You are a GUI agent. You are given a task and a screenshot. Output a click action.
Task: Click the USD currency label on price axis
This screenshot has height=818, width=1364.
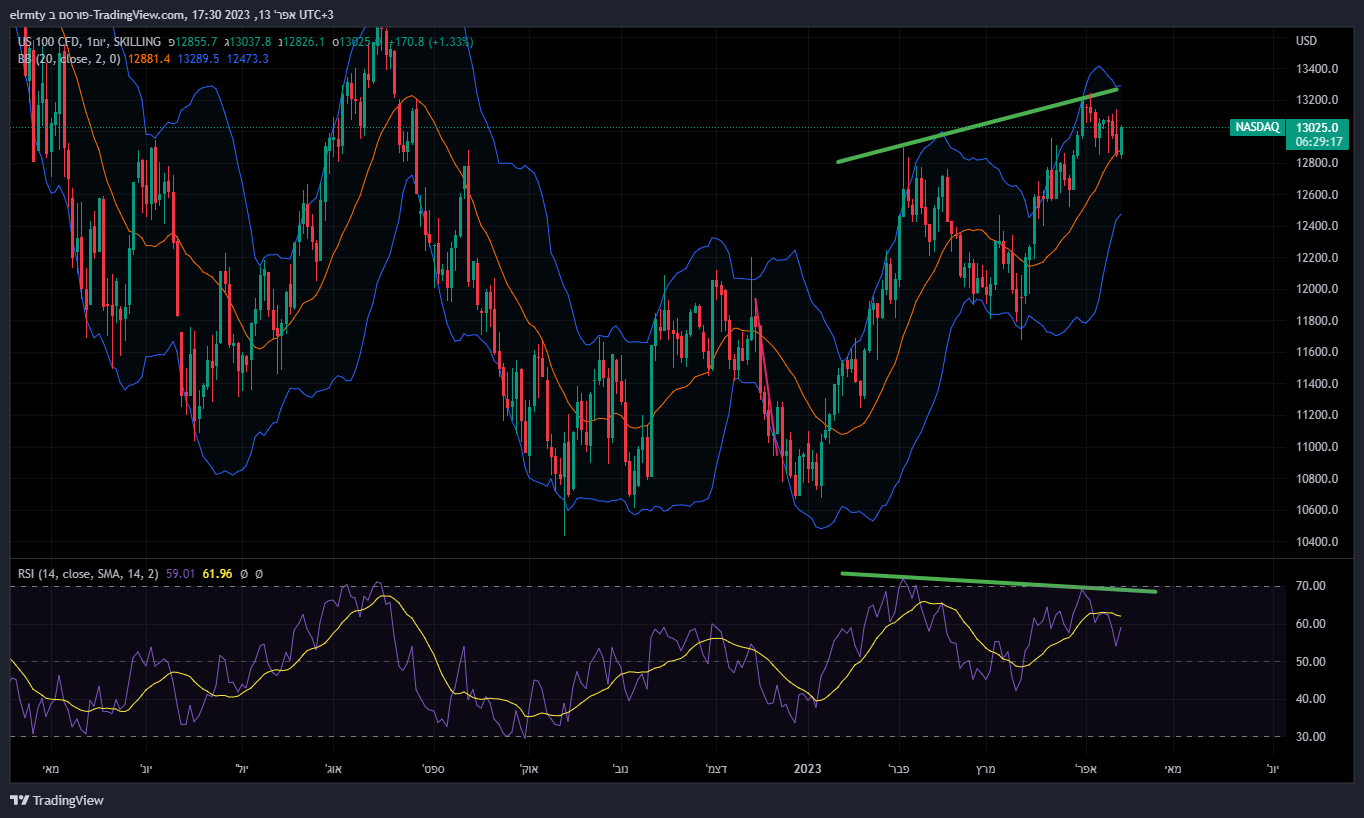click(1306, 41)
